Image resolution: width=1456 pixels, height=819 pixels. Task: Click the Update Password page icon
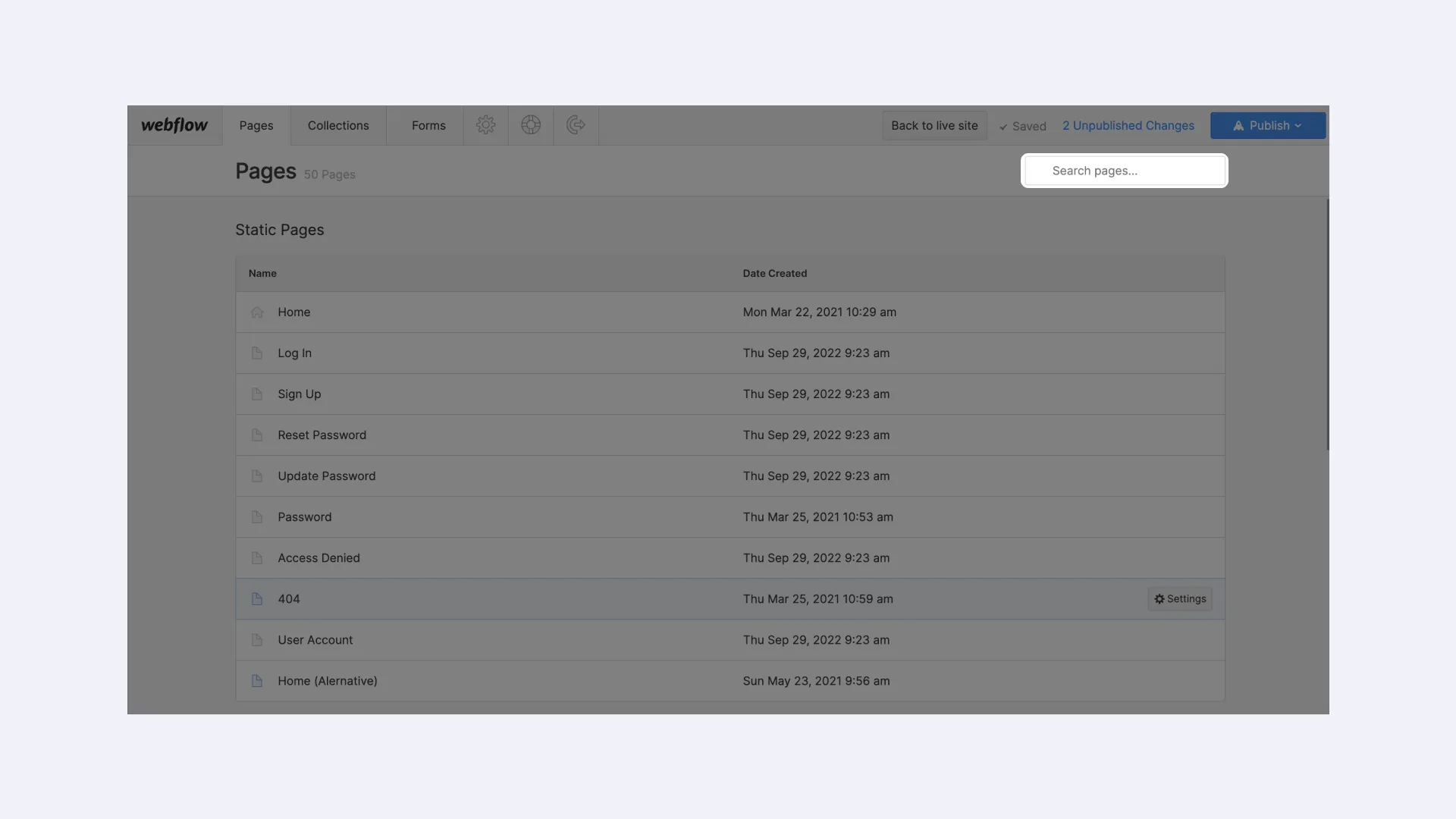tap(257, 476)
